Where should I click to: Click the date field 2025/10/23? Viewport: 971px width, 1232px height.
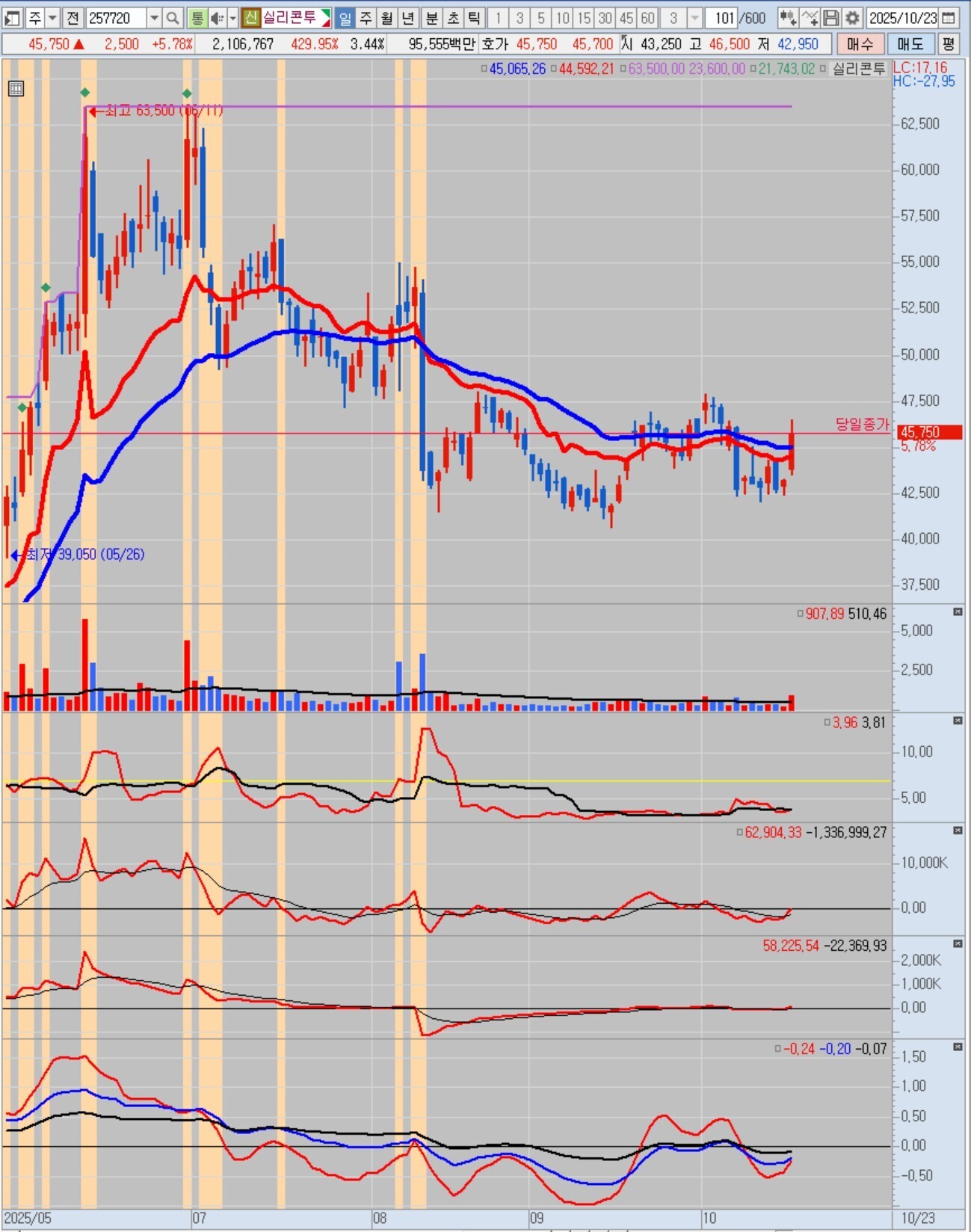point(902,17)
